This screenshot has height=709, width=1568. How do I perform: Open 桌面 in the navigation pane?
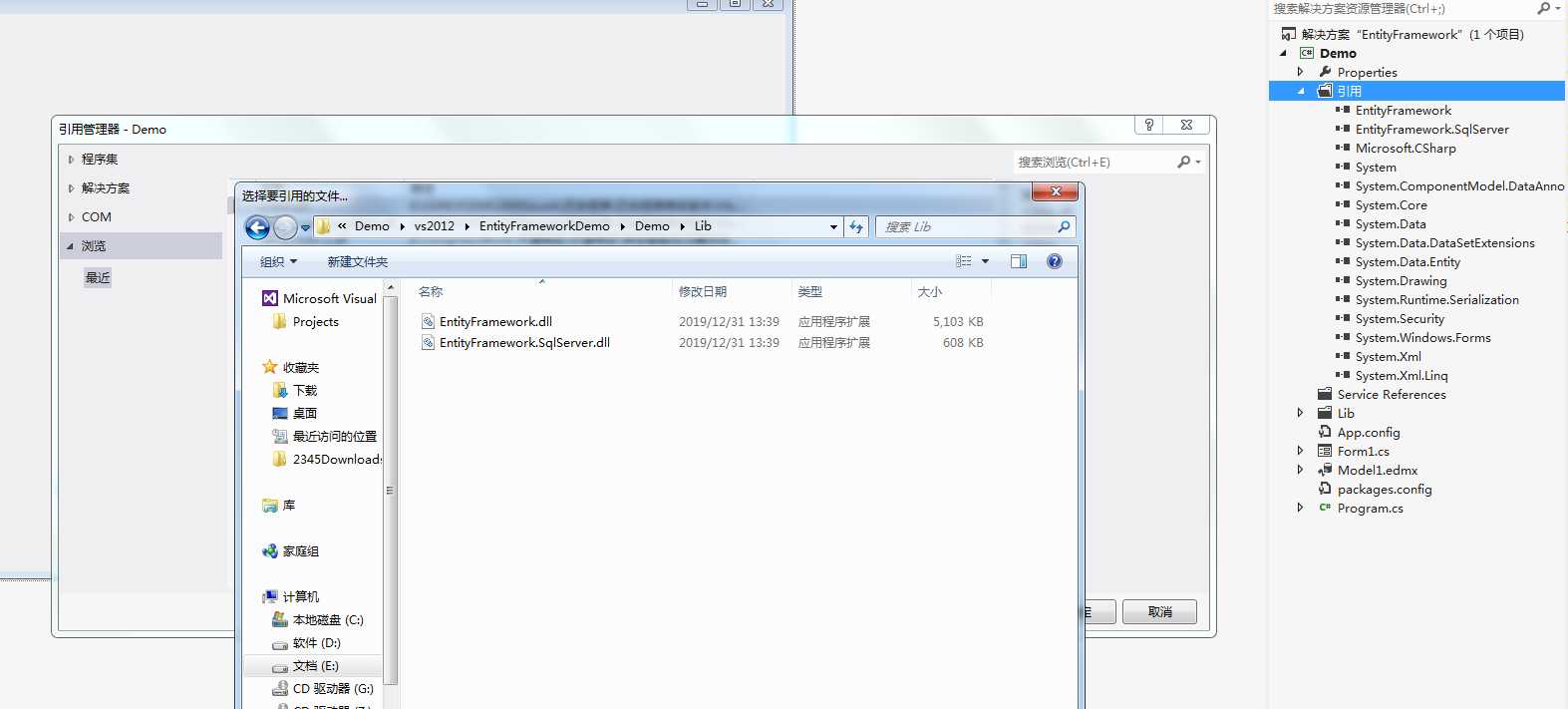tap(294, 413)
